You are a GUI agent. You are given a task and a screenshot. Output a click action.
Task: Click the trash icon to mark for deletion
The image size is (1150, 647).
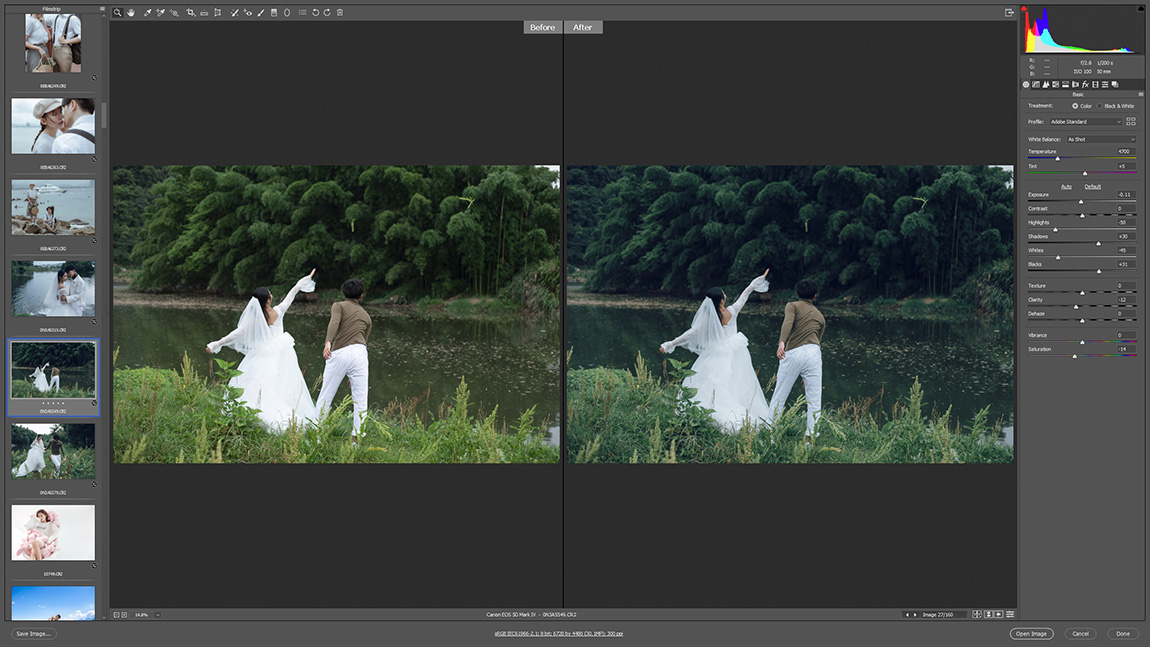340,13
